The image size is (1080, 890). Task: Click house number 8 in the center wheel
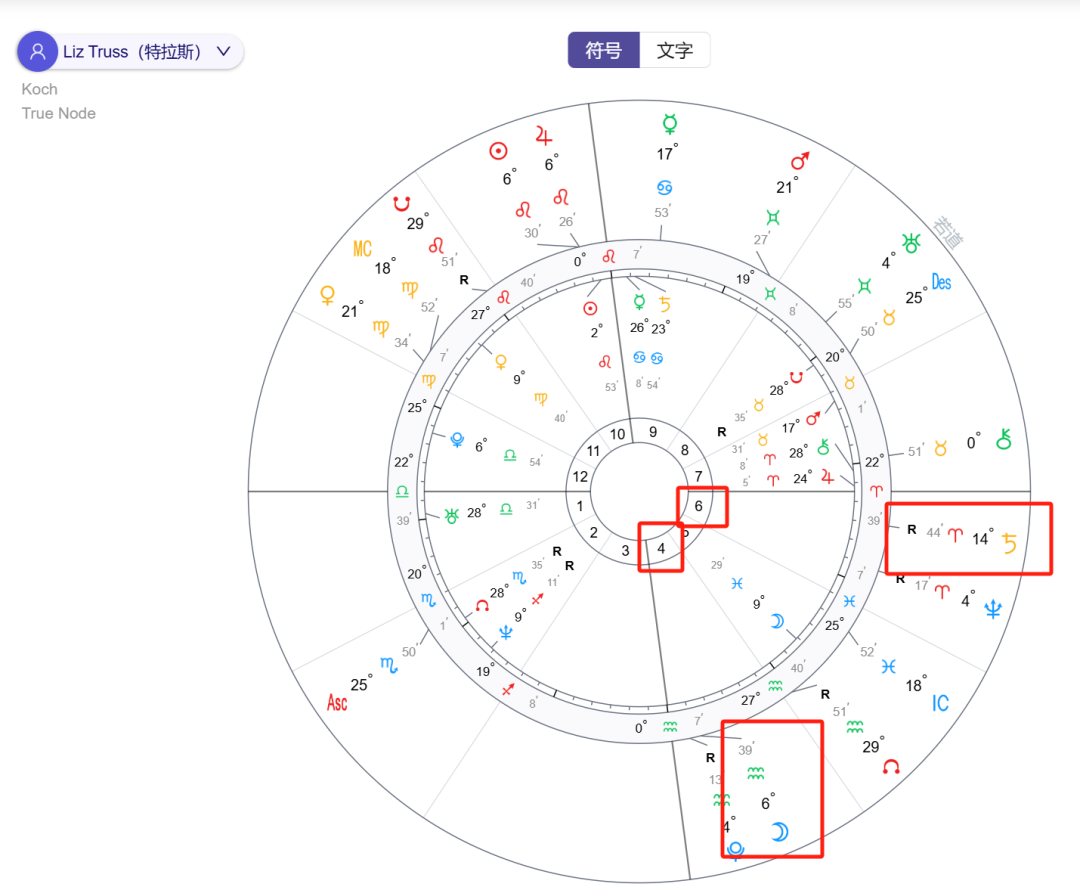(x=685, y=450)
